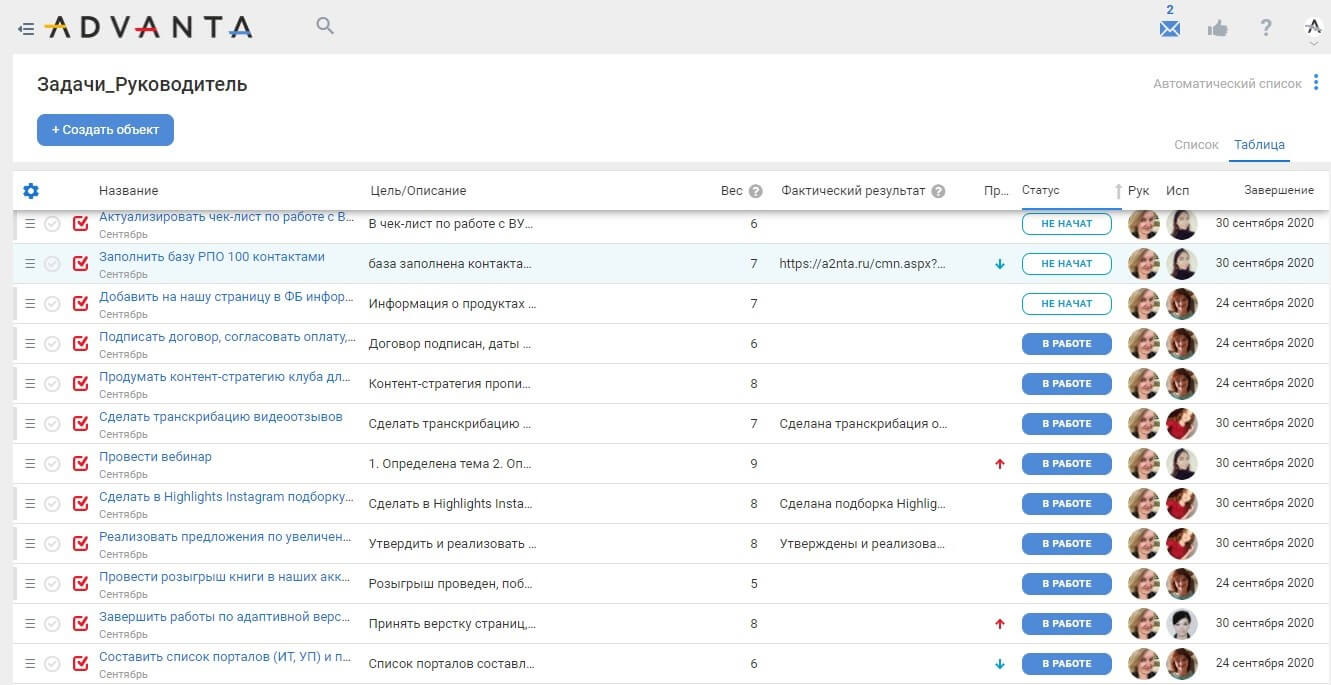The height and width of the screenshot is (685, 1331).
Task: Click help icon next to Вес column
Action: (756, 191)
